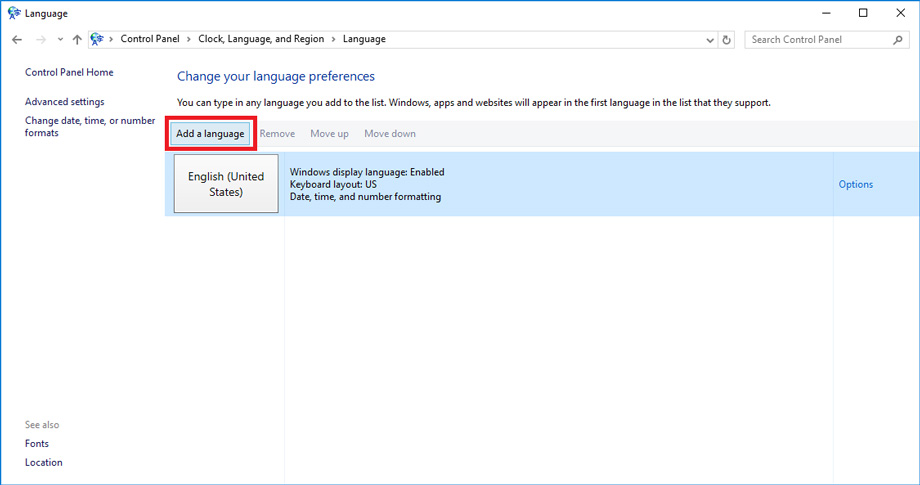Select Language breadcrumb in address bar
The width and height of the screenshot is (920, 485).
(x=364, y=39)
